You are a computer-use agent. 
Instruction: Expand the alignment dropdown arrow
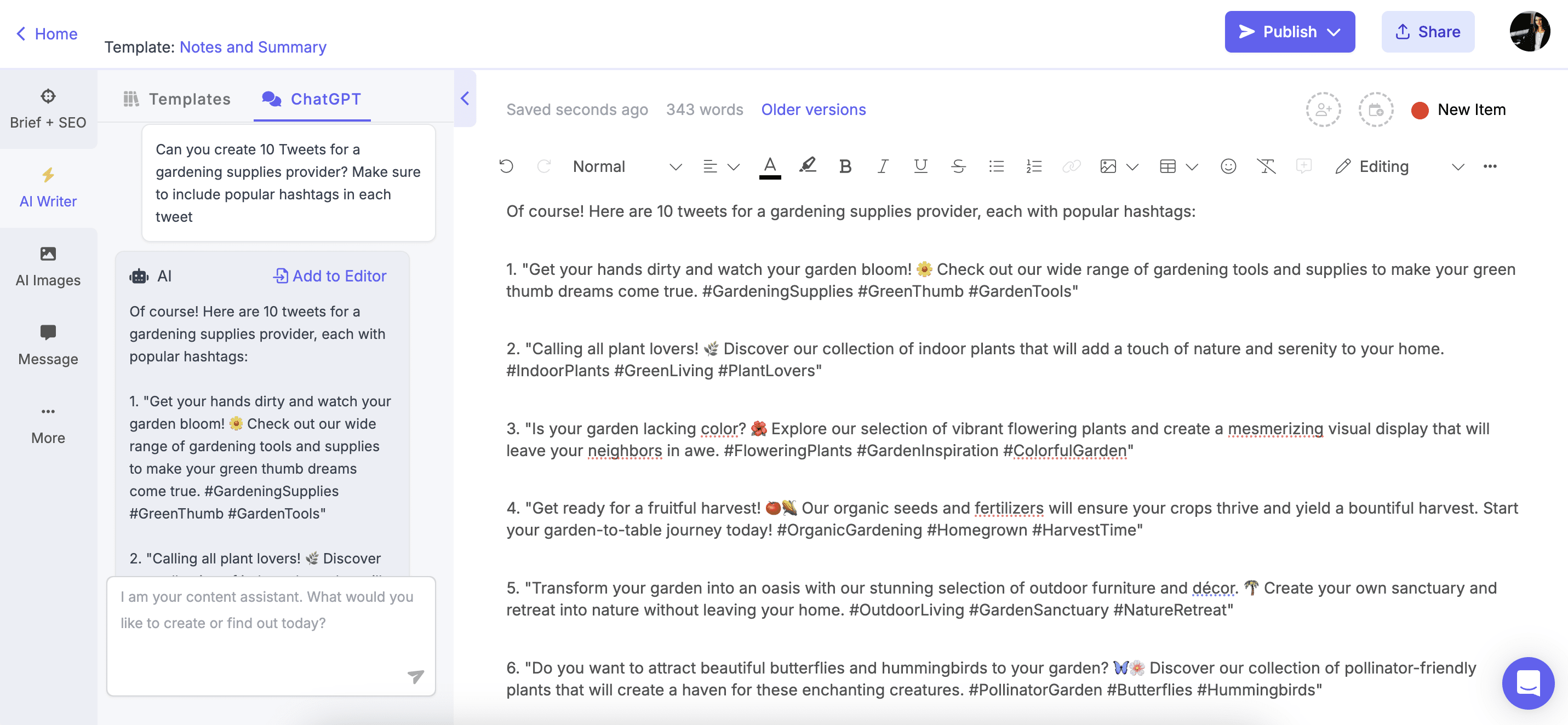(734, 166)
